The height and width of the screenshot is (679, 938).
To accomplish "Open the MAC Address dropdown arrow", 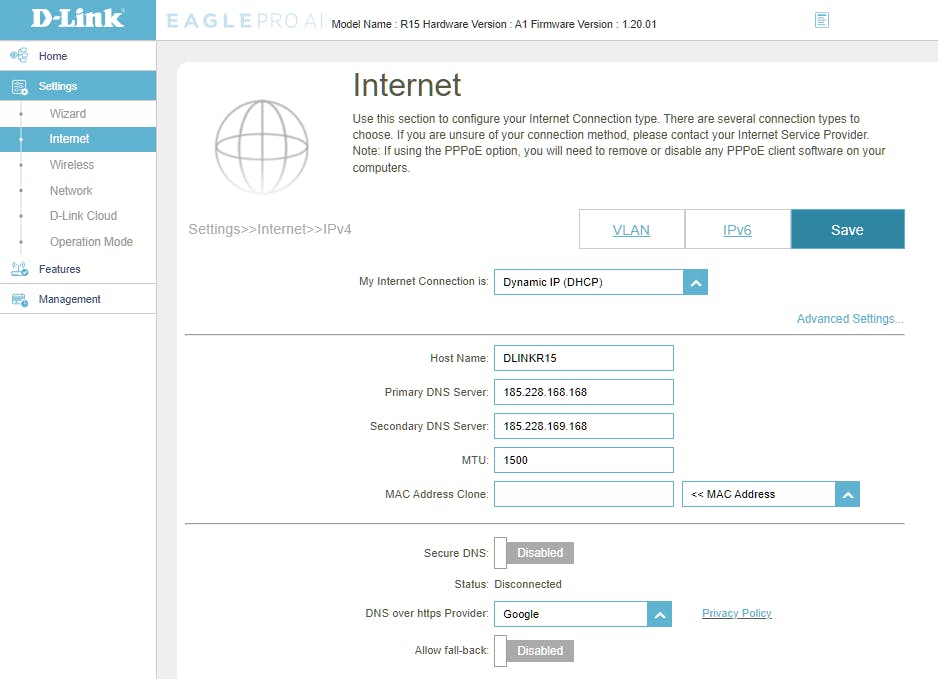I will point(847,495).
